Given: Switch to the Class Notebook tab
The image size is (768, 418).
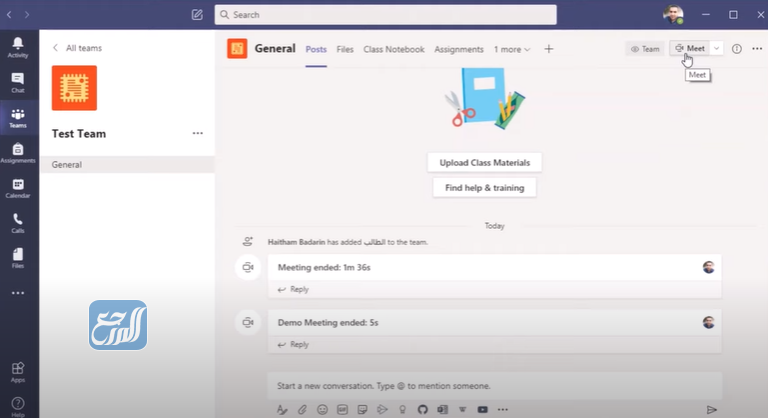Looking at the screenshot, I should (x=394, y=49).
